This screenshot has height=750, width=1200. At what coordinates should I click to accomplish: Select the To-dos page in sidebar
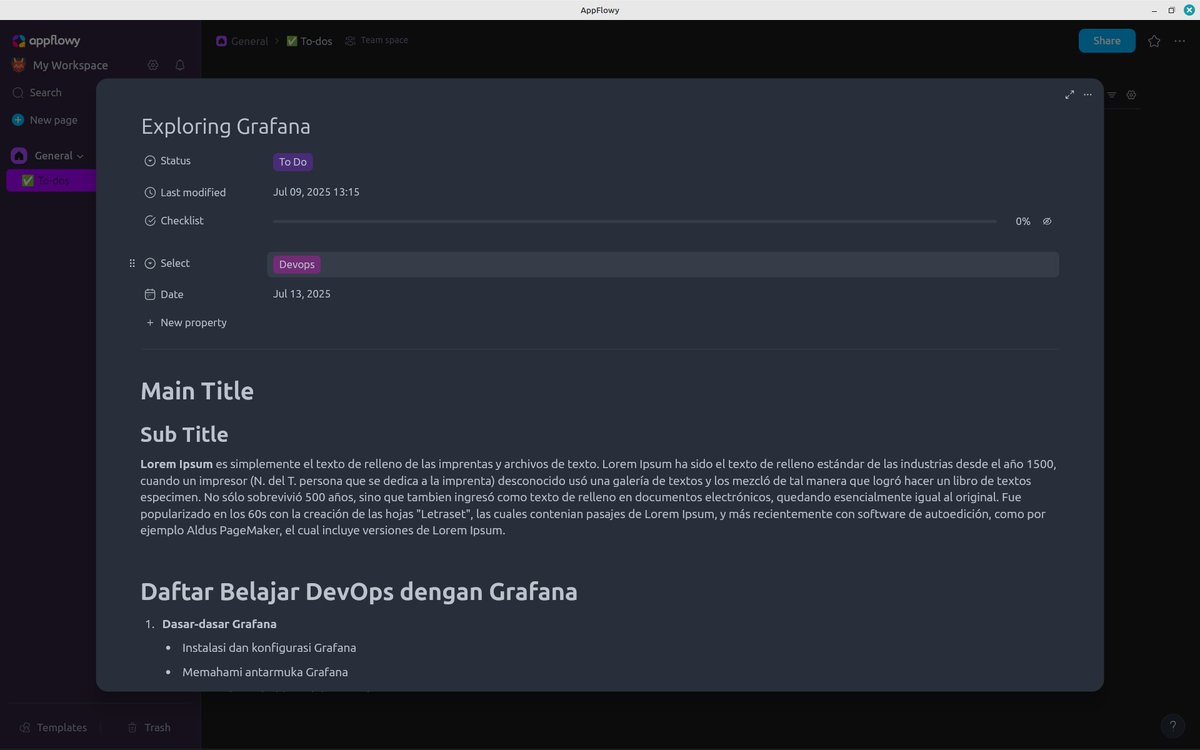tap(52, 181)
